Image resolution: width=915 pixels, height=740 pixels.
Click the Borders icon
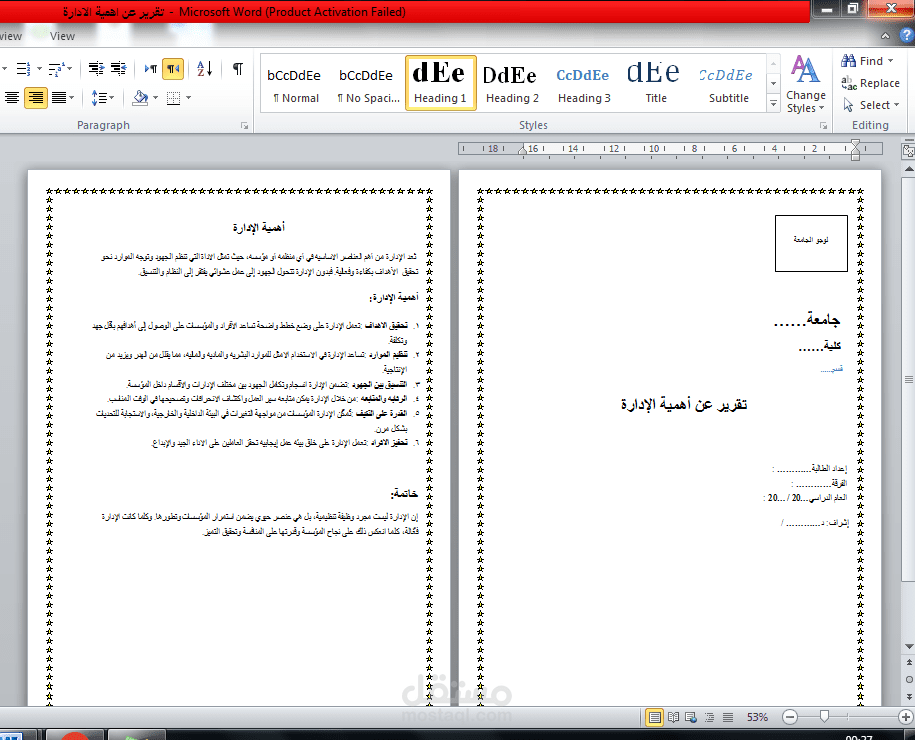173,97
